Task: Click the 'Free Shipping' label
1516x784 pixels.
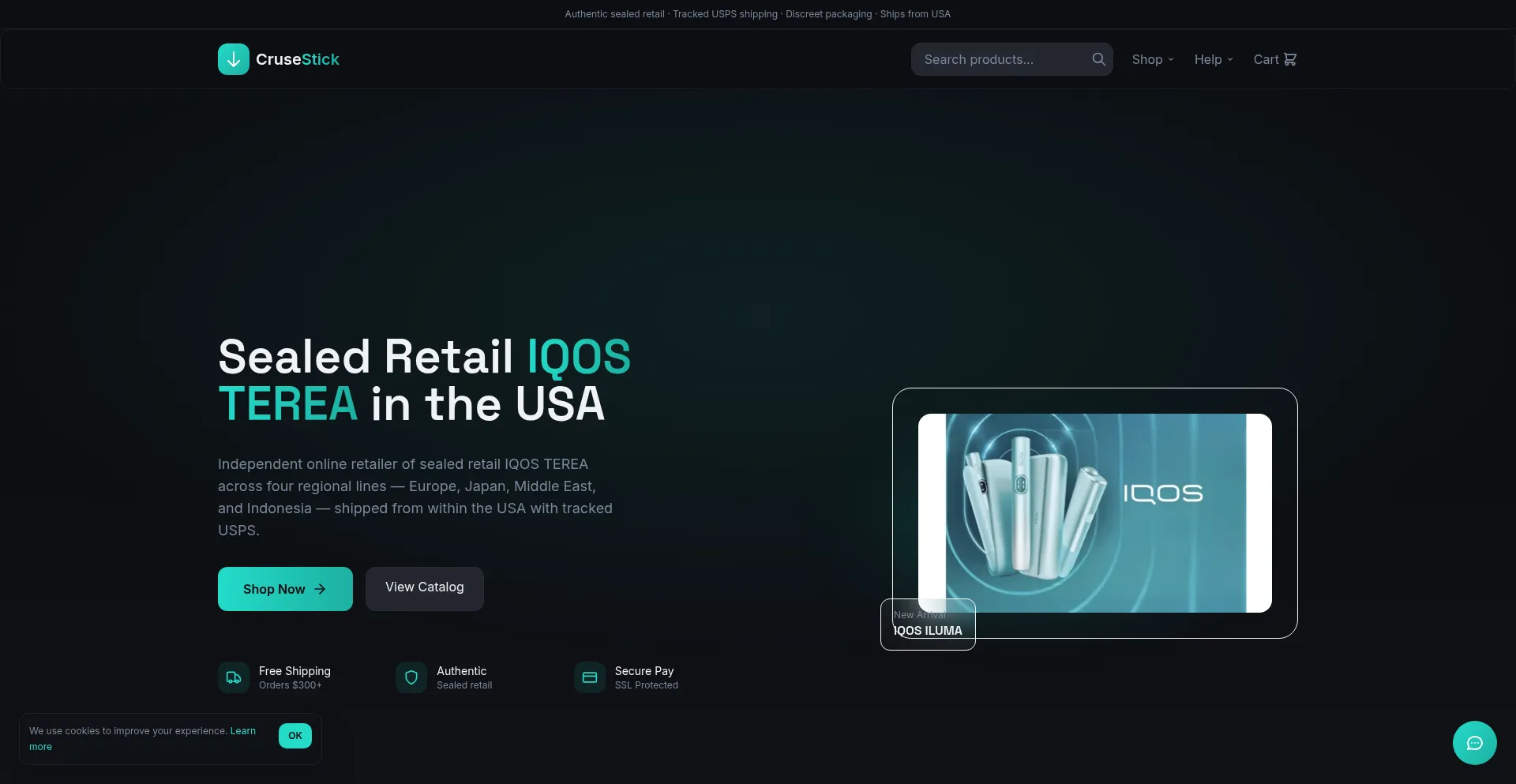Action: click(295, 671)
